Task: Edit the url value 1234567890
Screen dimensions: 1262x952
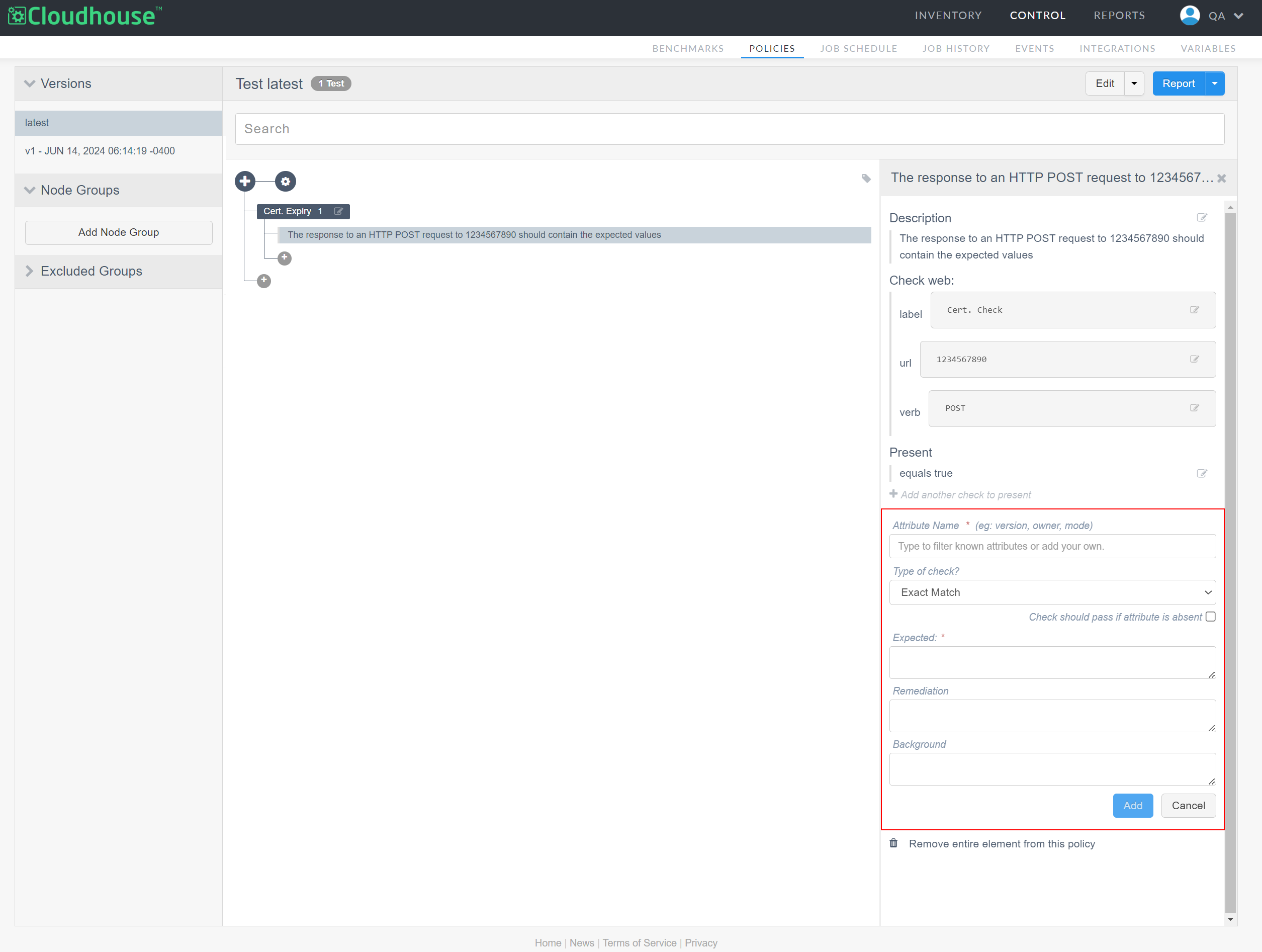Action: click(x=1194, y=359)
